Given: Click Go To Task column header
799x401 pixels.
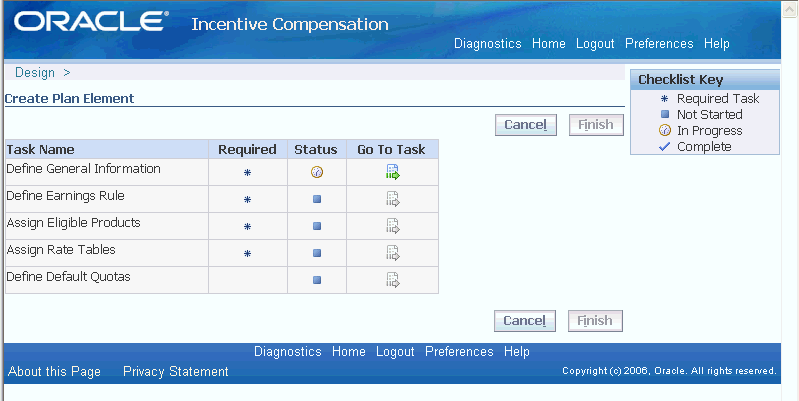Looking at the screenshot, I should point(391,150).
